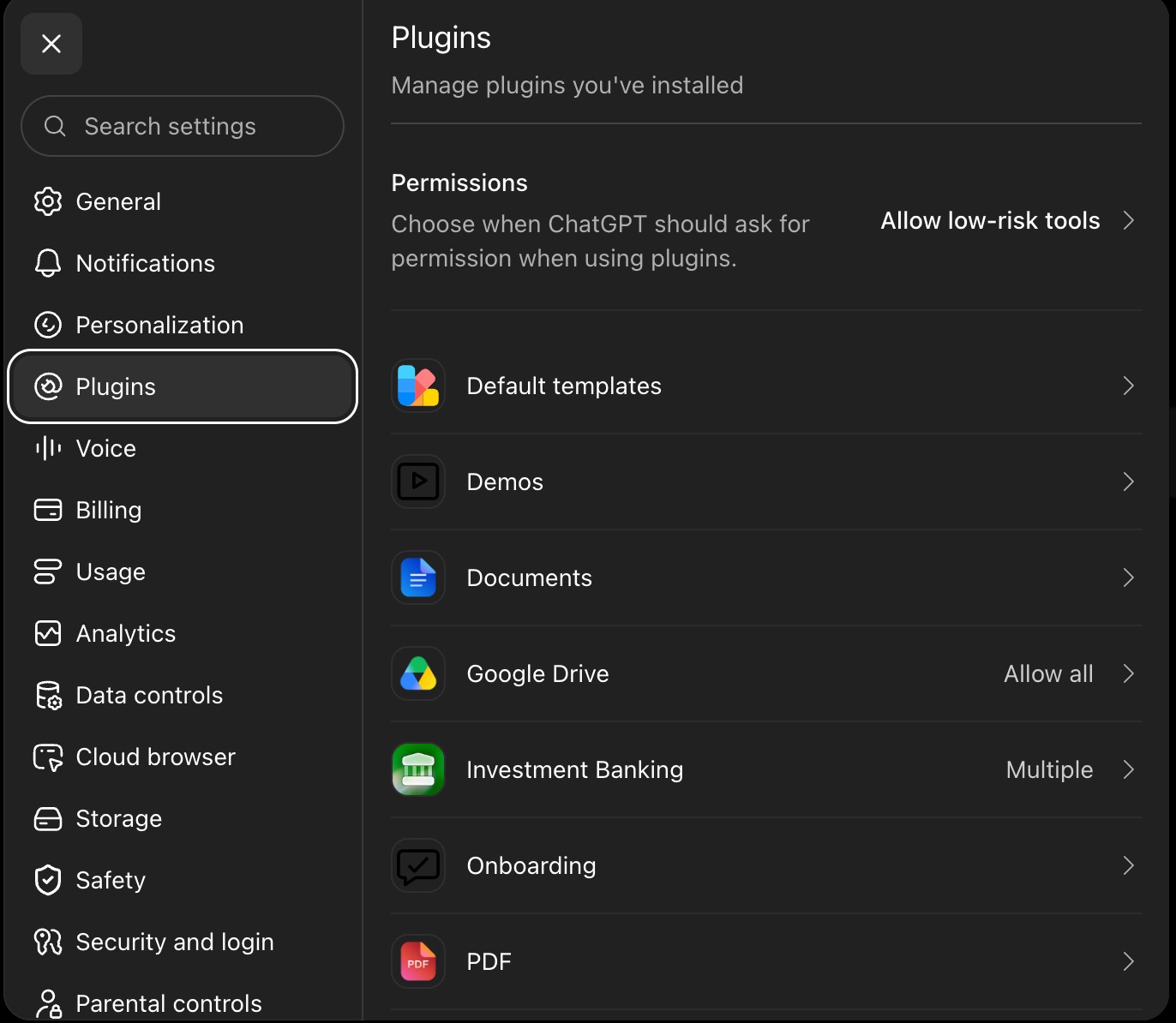
Task: Click the Documents blue file icon
Action: pos(418,577)
